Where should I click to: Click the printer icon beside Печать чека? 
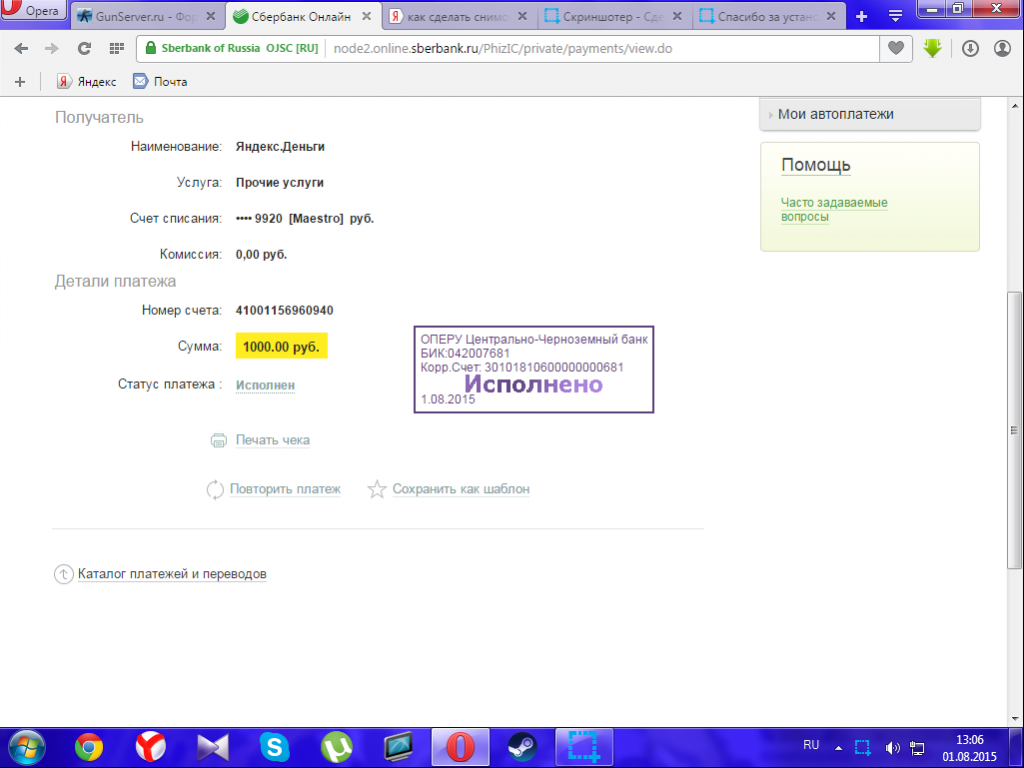coord(219,440)
